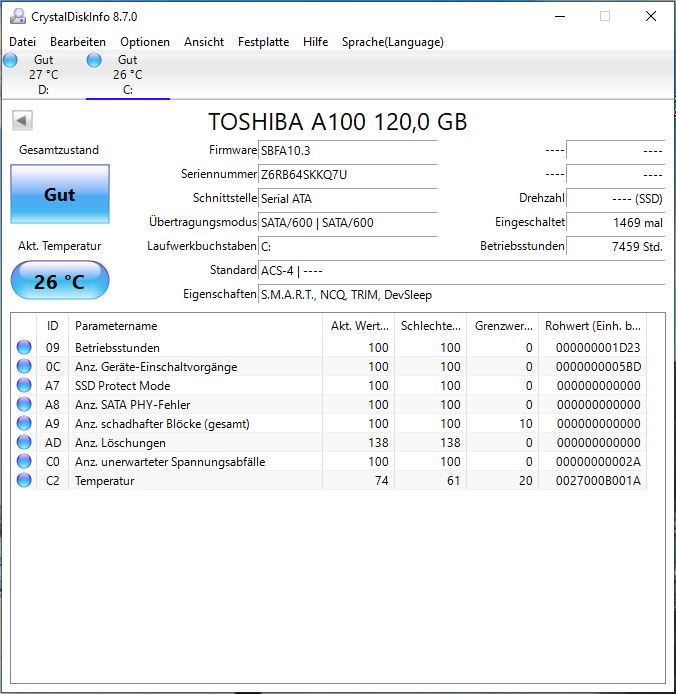The width and height of the screenshot is (676, 694).
Task: Open the Hilfe menu
Action: coord(316,42)
